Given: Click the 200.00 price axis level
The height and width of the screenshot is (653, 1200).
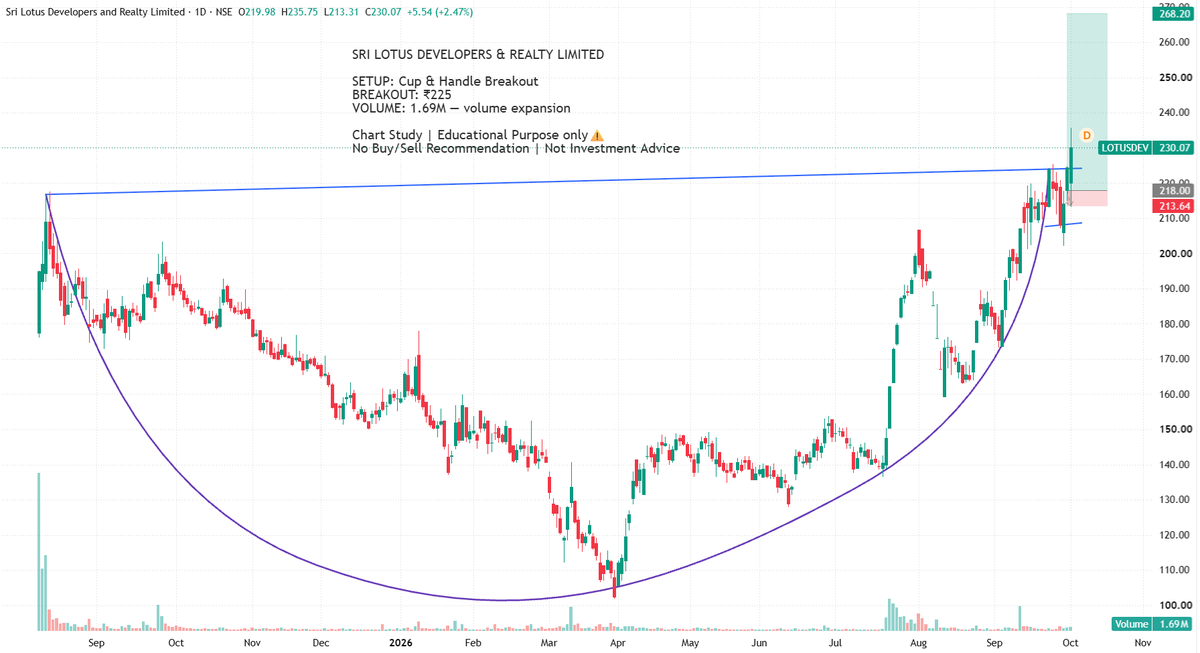Looking at the screenshot, I should point(1176,254).
